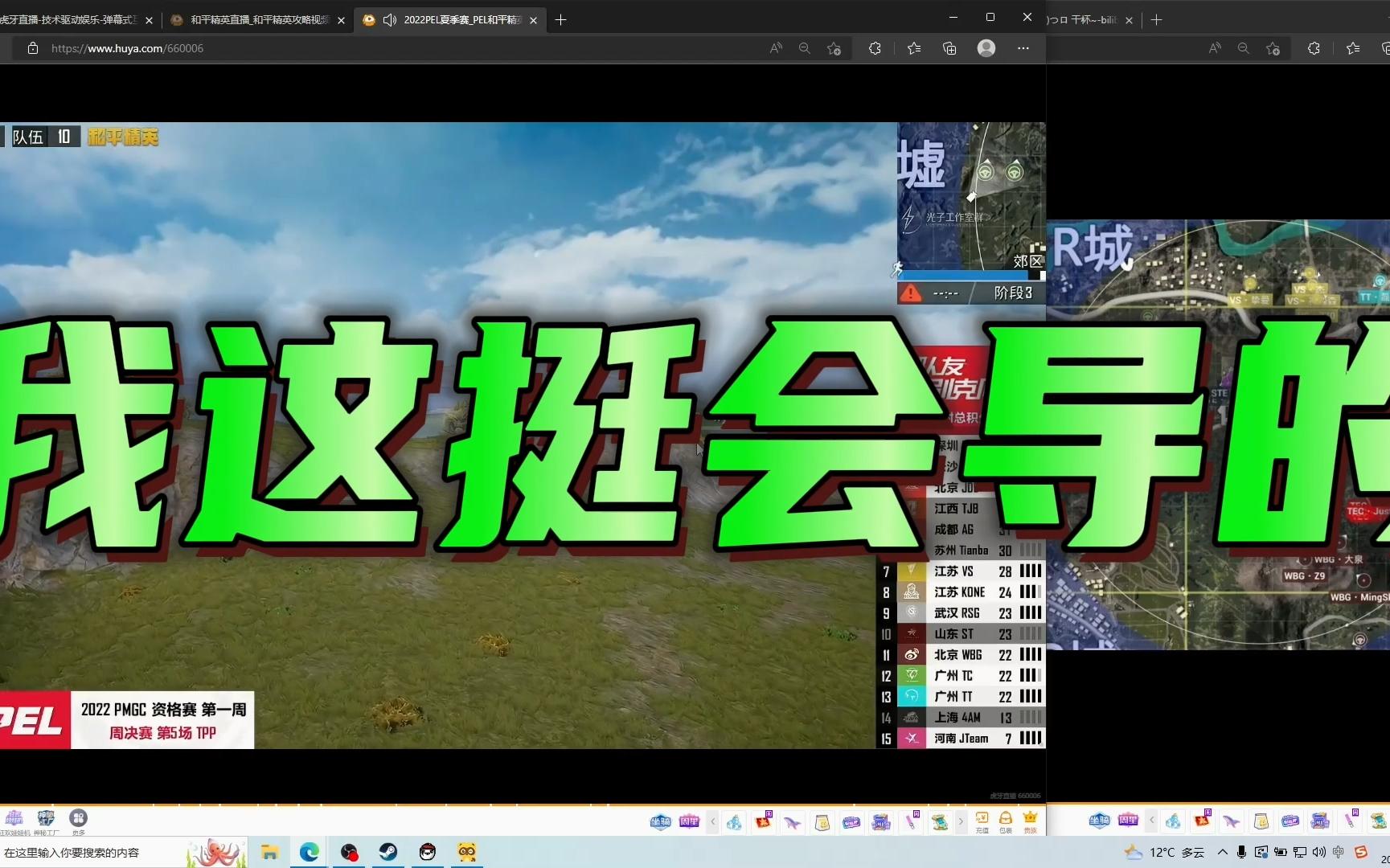Viewport: 1390px width, 868px height.
Task: Open Read aloud in the bilibili window
Action: pos(1215,48)
